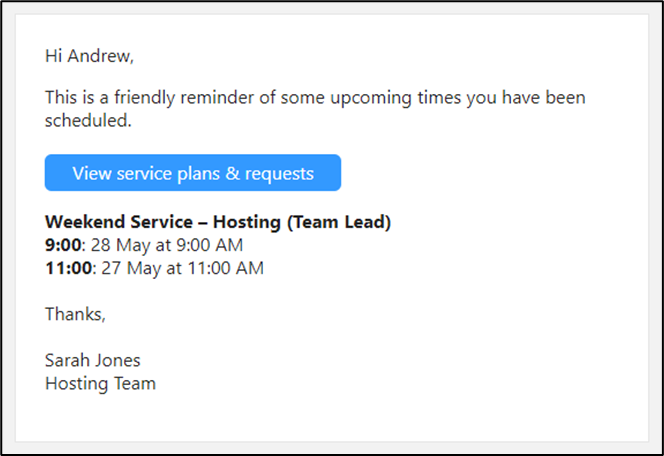Screen dimensions: 664x456
Task: Click the word "friendly" in reminder sentence
Action: click(144, 98)
